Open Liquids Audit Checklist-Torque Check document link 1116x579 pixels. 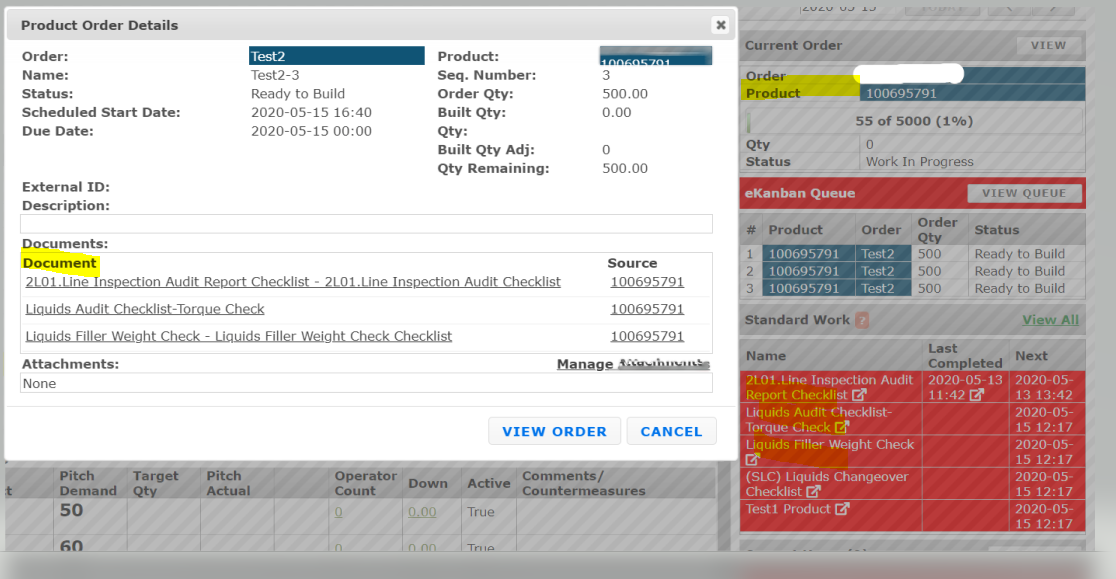(145, 309)
